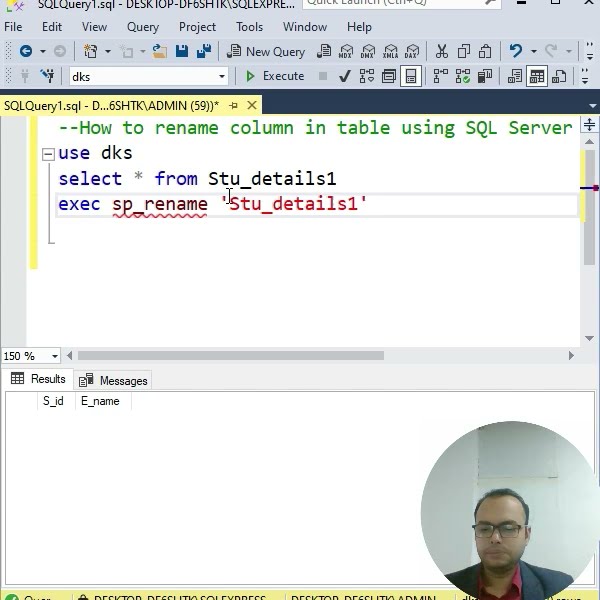Open an Analysis Services DMX Query
This screenshot has height=600, width=600.
368,51
